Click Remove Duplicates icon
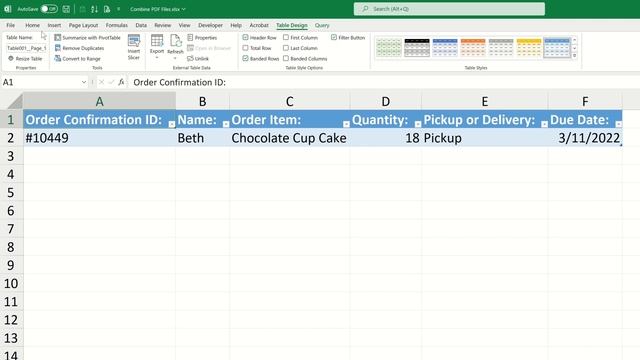Viewport: 640px width, 360px height. (58, 48)
